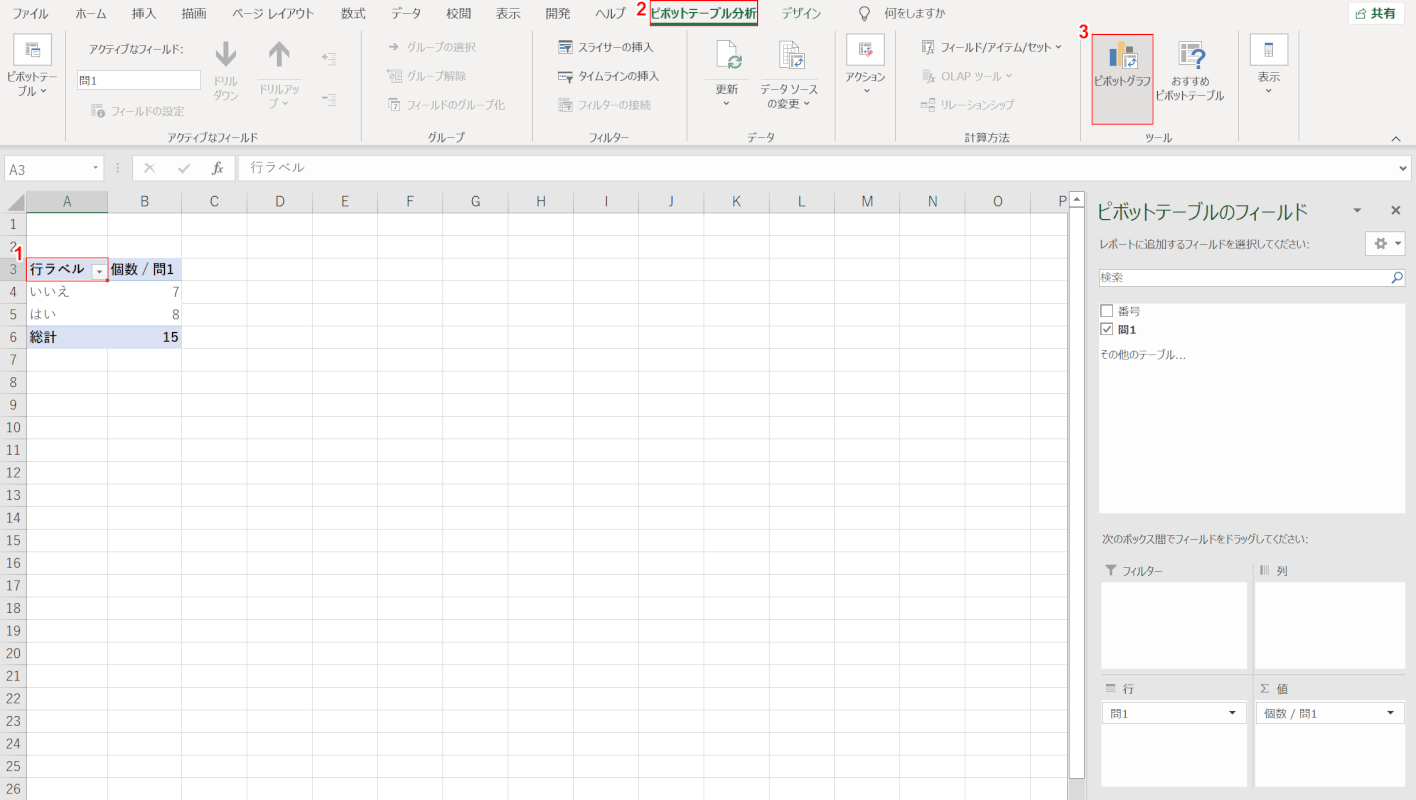Close the ピボットテーブルのフィールド pane
The image size is (1416, 800).
tap(1396, 210)
